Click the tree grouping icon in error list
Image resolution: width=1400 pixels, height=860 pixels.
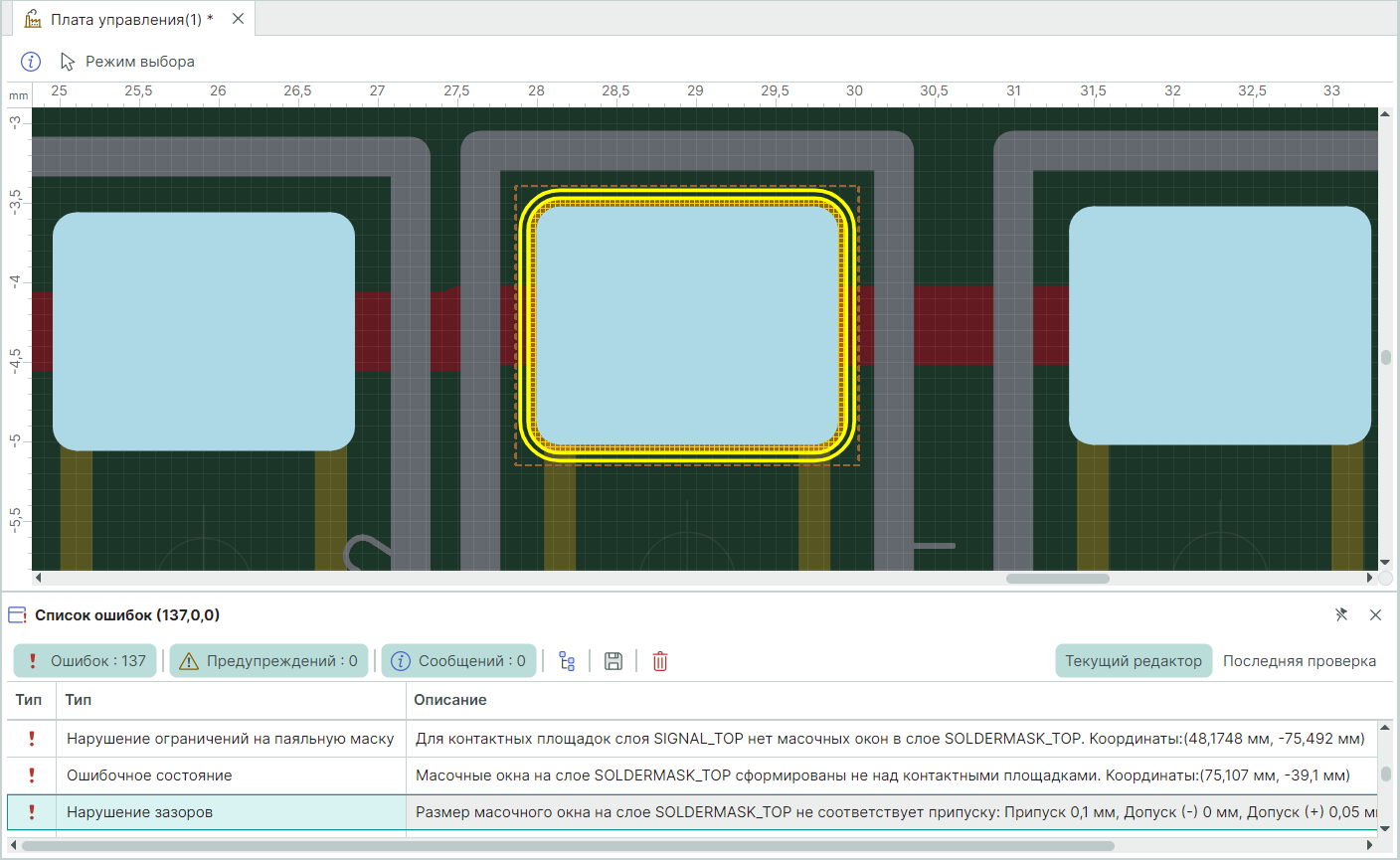[567, 661]
